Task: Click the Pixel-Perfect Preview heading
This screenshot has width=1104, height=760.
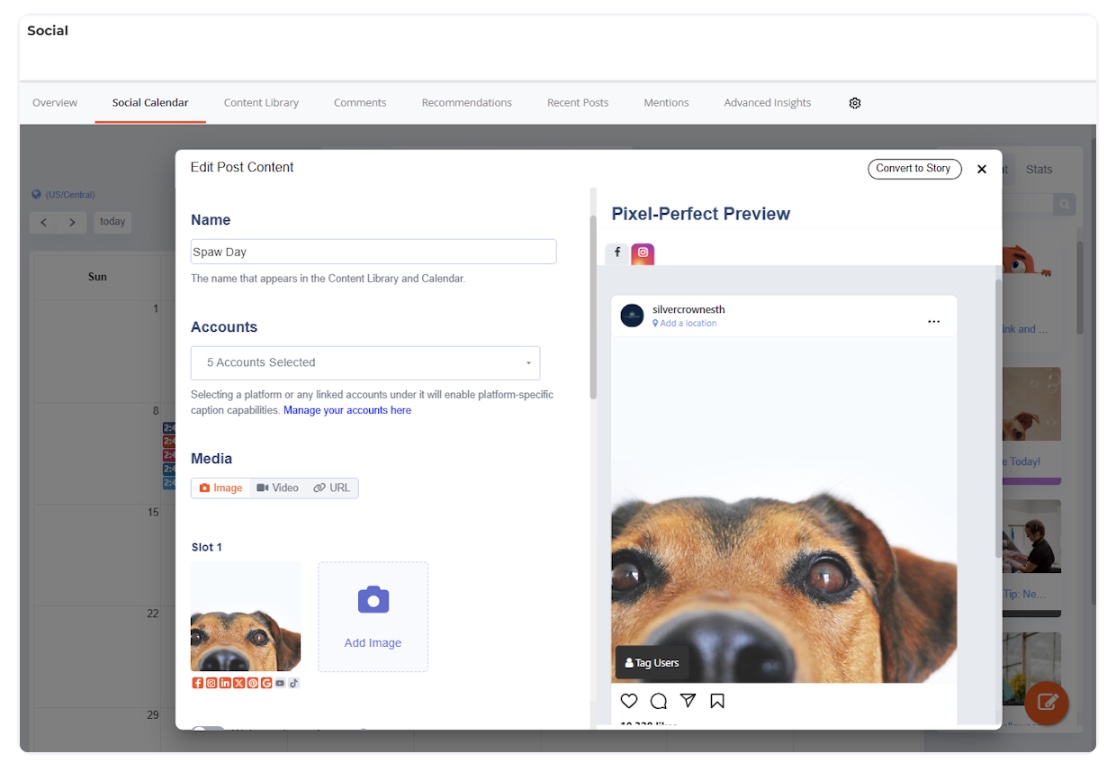Action: [701, 214]
